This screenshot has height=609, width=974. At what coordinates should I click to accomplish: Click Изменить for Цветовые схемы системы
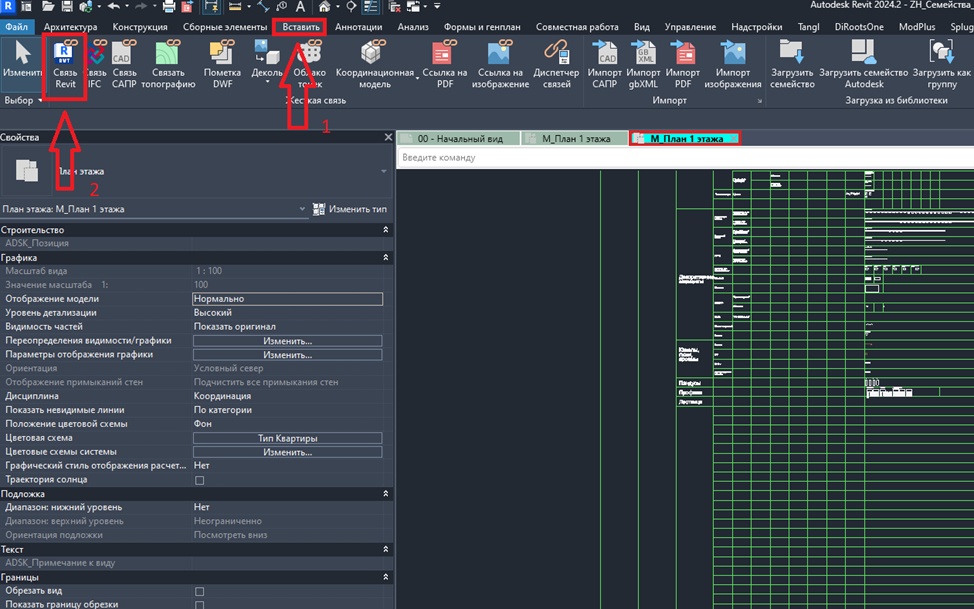(x=288, y=452)
